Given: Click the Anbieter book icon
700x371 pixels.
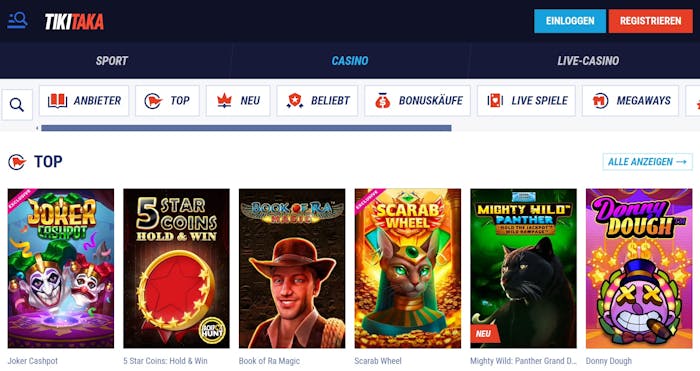Looking at the screenshot, I should (58, 100).
